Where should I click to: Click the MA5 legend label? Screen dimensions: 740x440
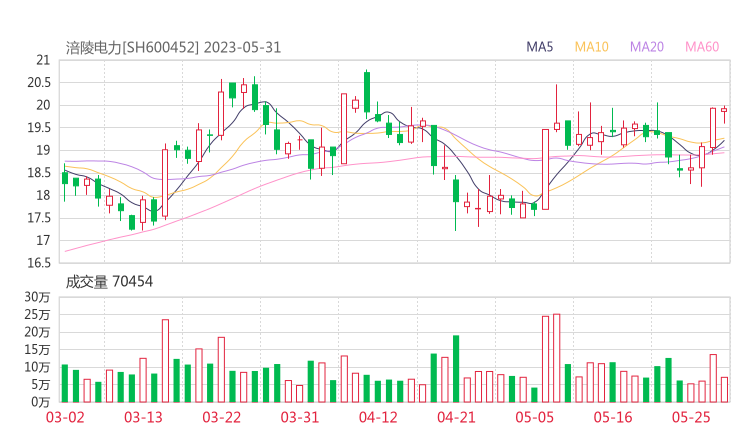(539, 47)
